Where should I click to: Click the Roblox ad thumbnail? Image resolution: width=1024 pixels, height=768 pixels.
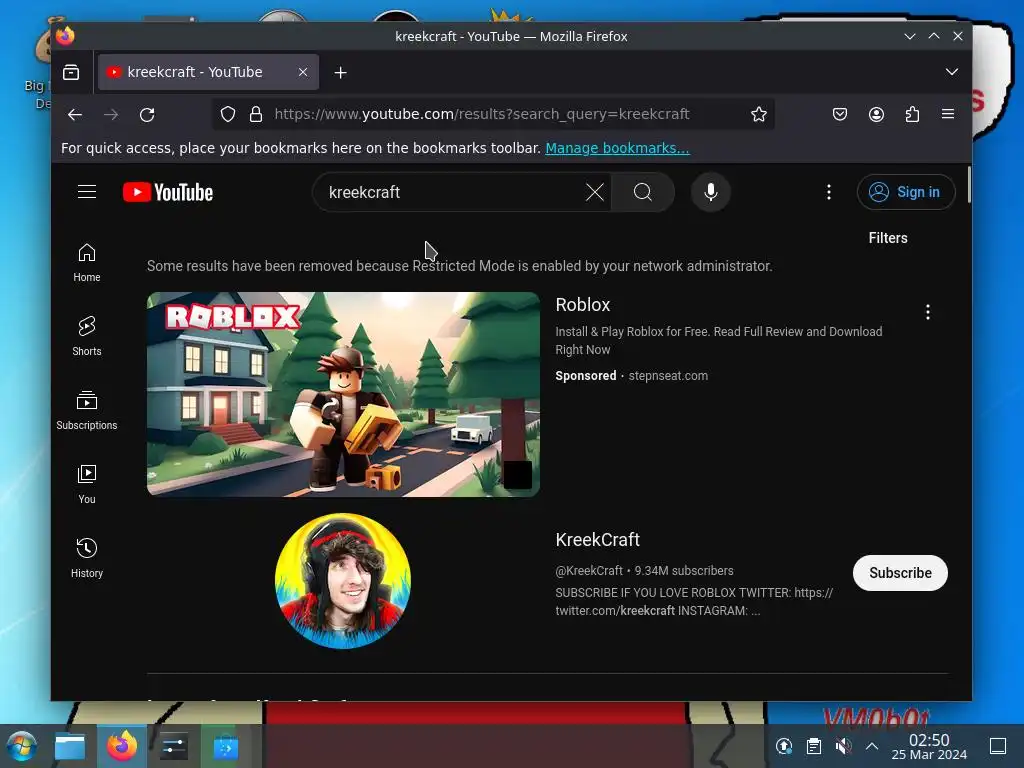coord(344,394)
